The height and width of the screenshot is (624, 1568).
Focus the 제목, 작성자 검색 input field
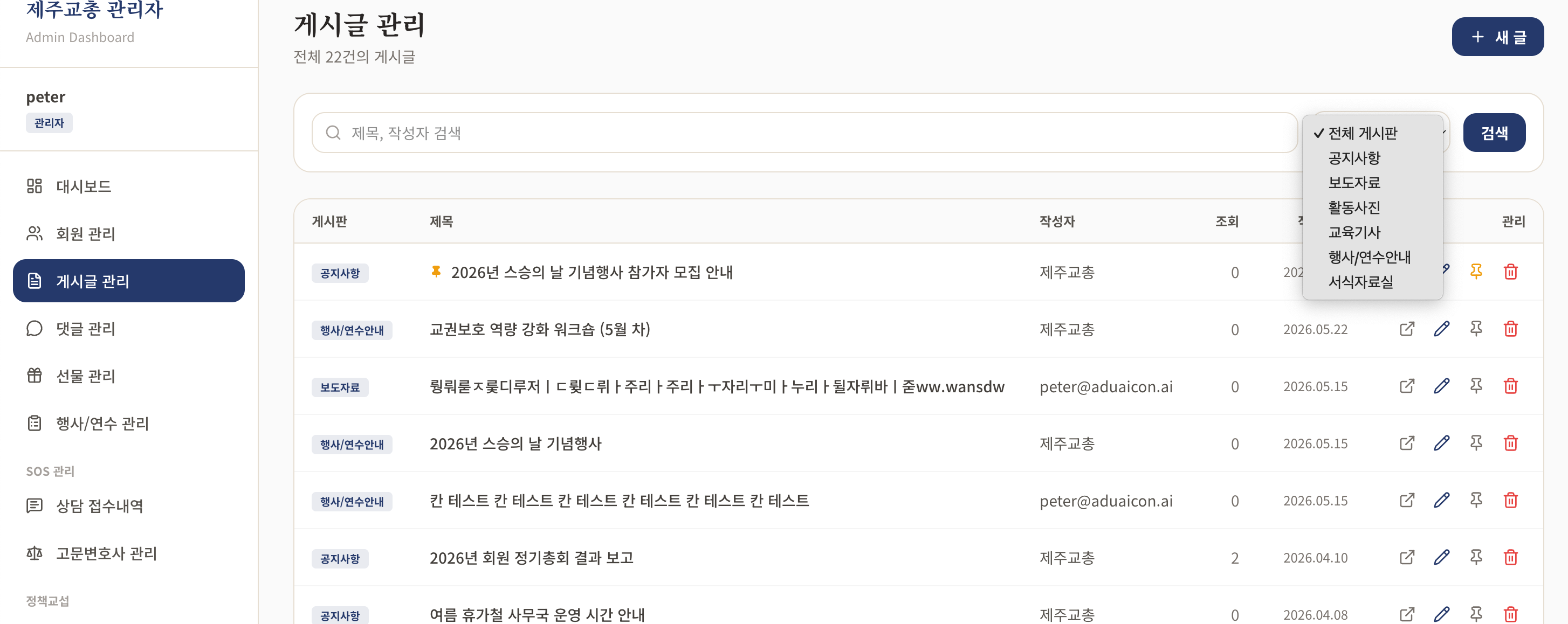tap(804, 133)
